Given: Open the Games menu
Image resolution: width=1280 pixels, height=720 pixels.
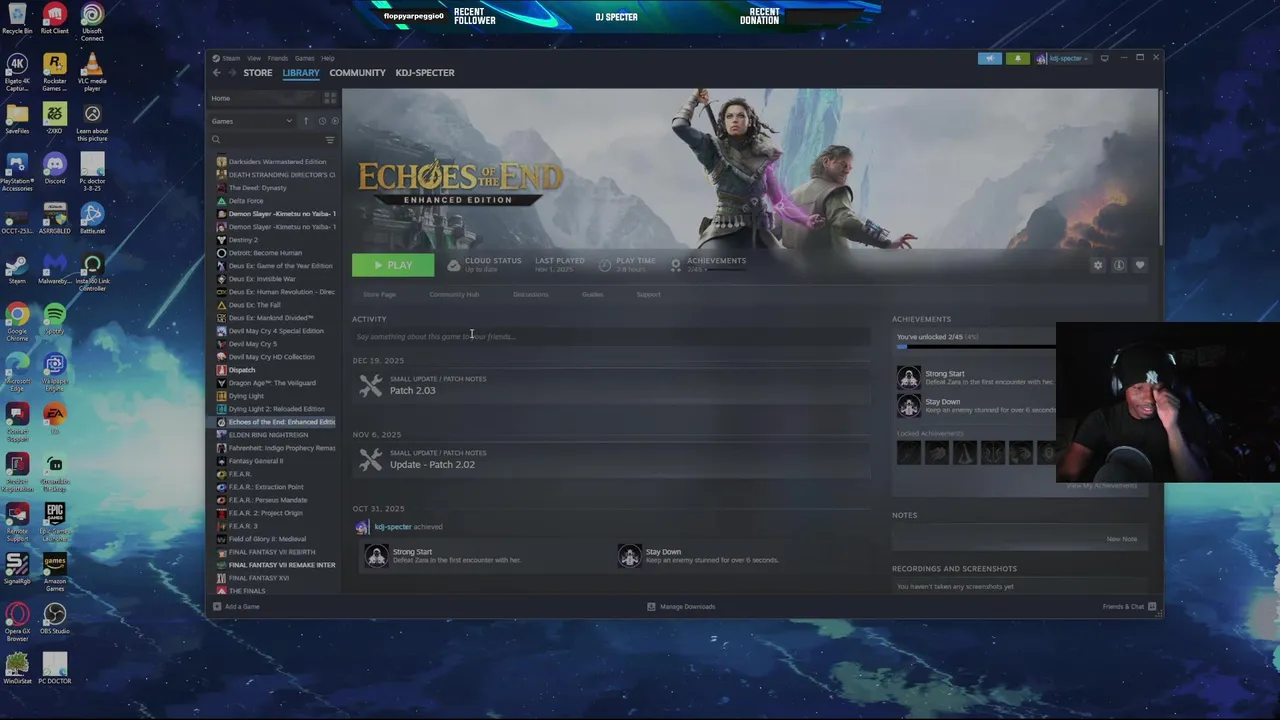Looking at the screenshot, I should [x=304, y=58].
